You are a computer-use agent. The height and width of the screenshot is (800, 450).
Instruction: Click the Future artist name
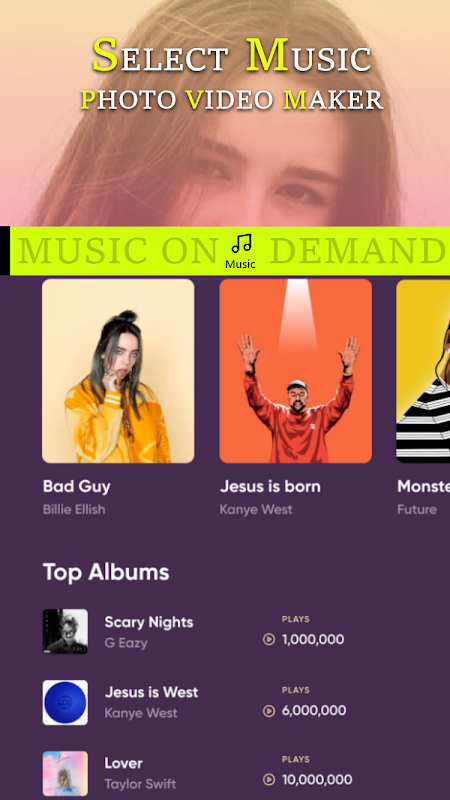(x=417, y=509)
